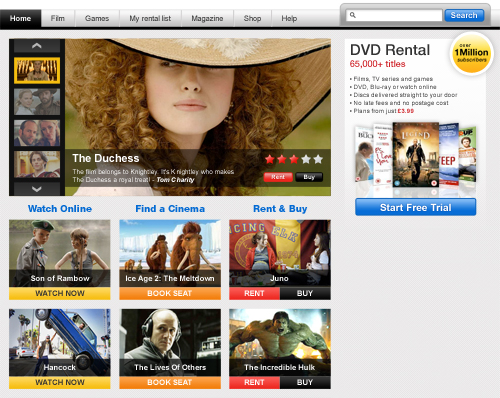Click the Hancock title caption

point(59,367)
